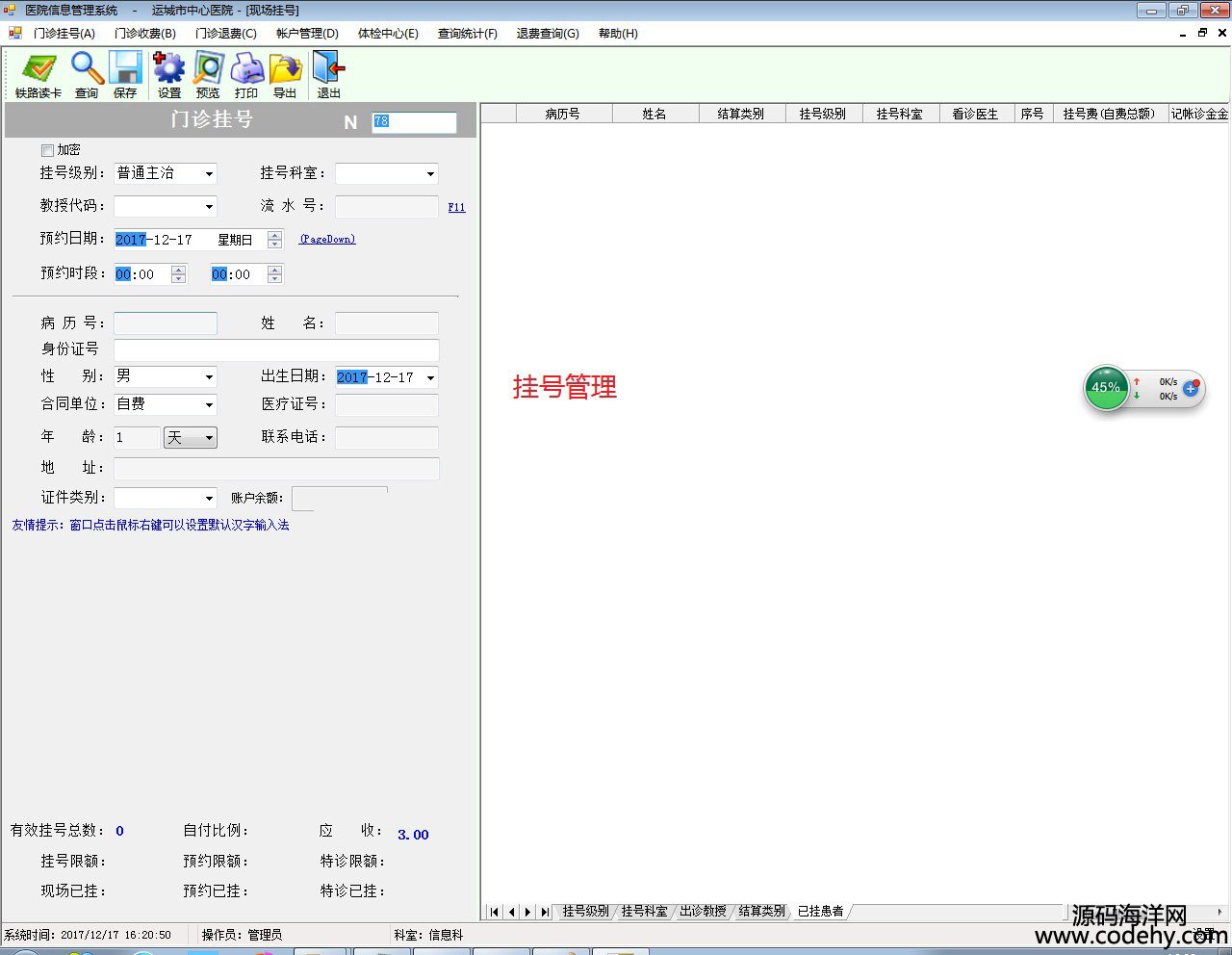Go to previous record navigation arrow
1232x955 pixels.
click(511, 912)
